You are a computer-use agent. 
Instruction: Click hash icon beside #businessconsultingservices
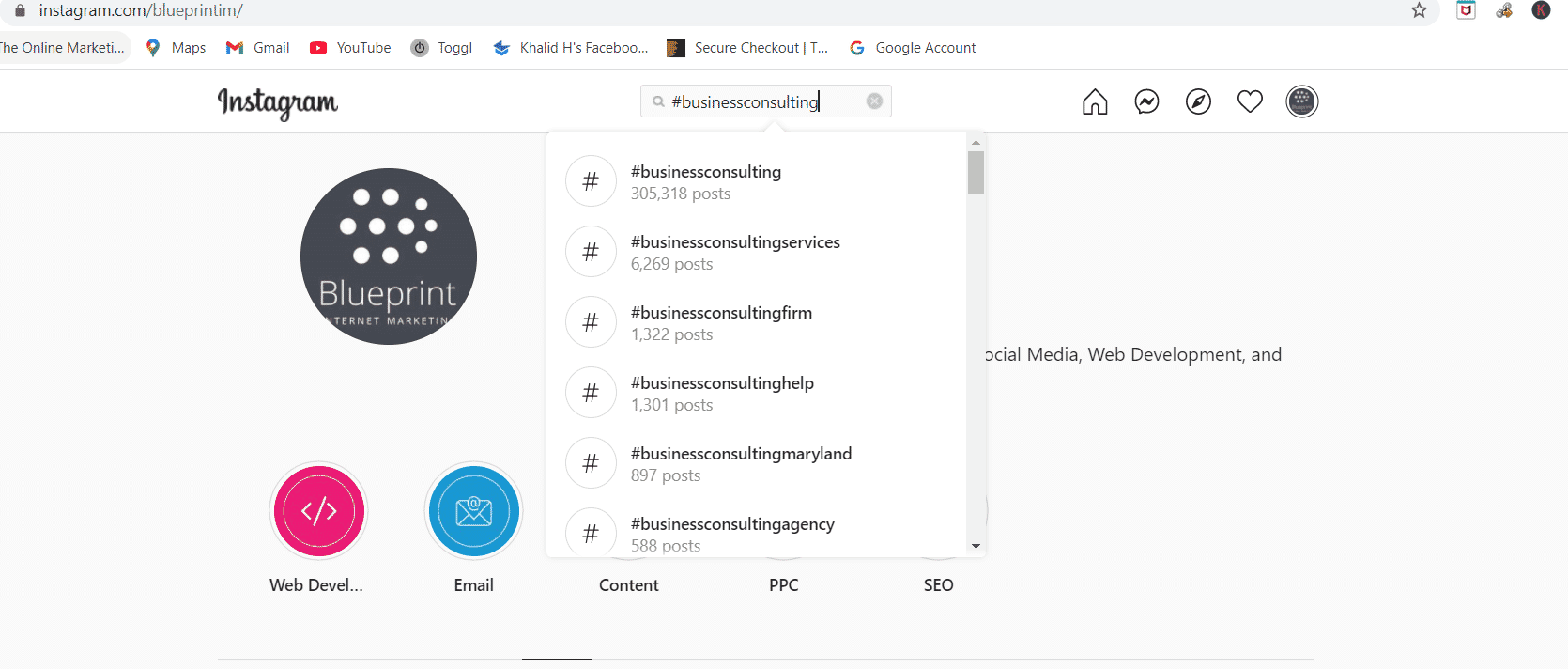[591, 252]
